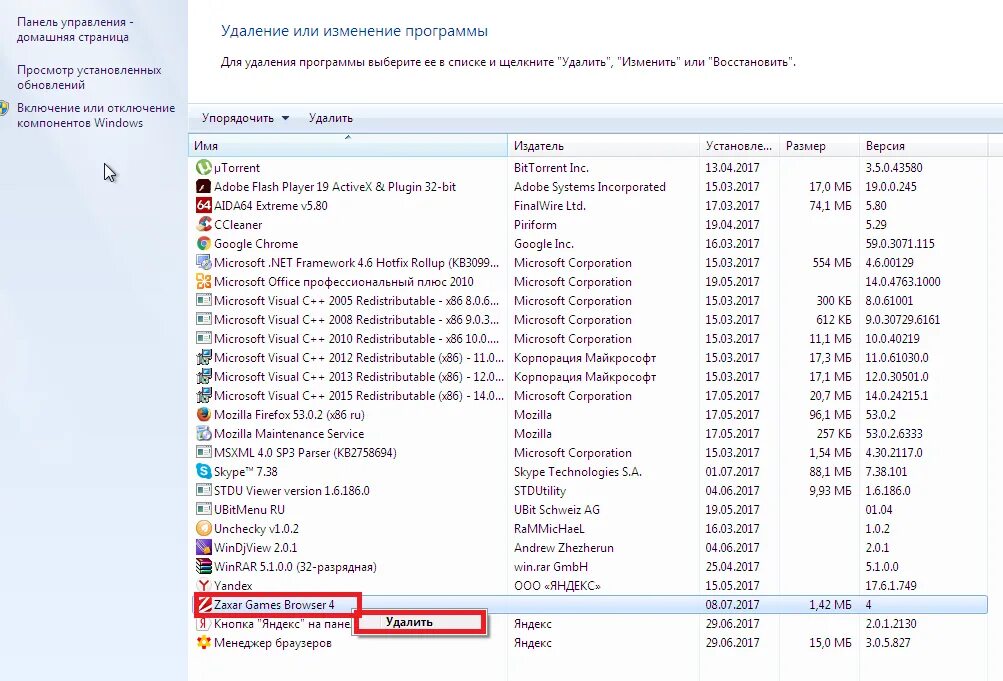
Task: Sort list by Издатель column header
Action: click(603, 146)
